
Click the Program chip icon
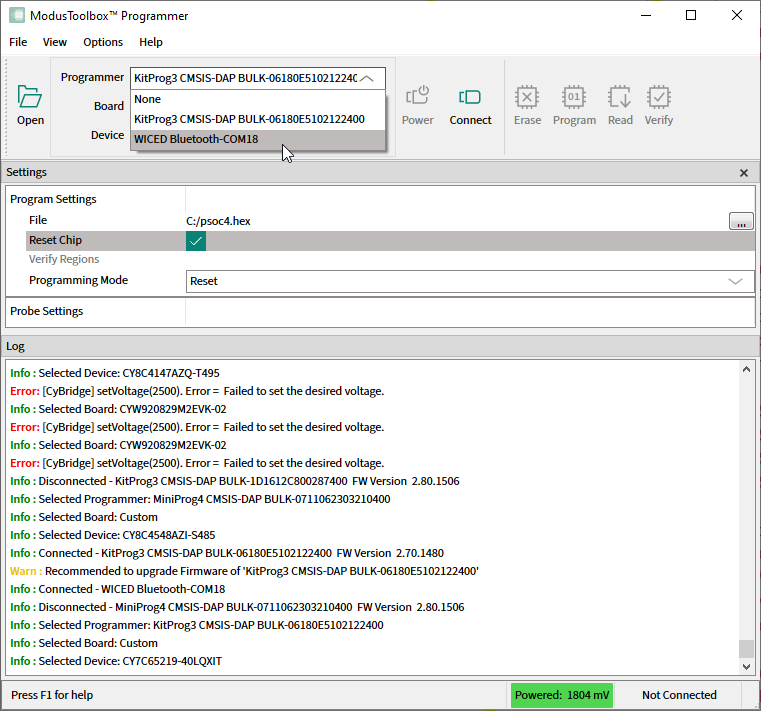click(x=573, y=97)
